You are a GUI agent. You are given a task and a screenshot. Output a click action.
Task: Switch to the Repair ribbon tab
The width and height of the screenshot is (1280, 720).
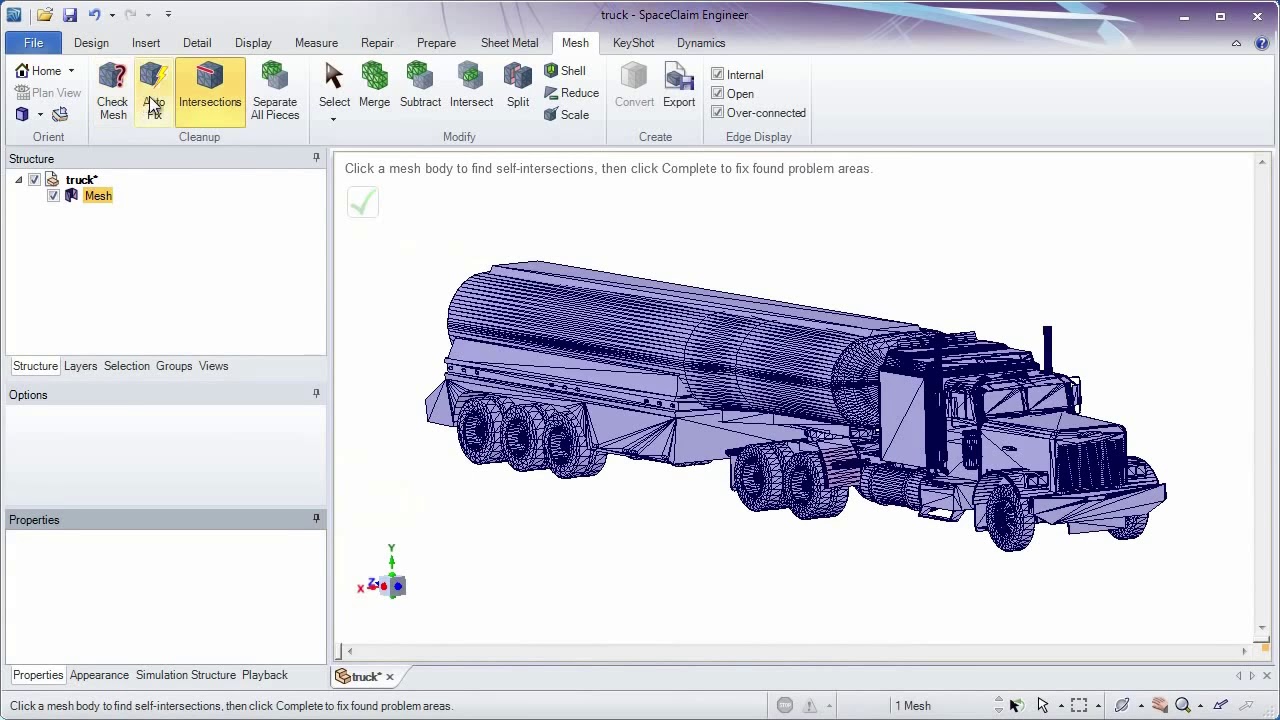coord(377,43)
